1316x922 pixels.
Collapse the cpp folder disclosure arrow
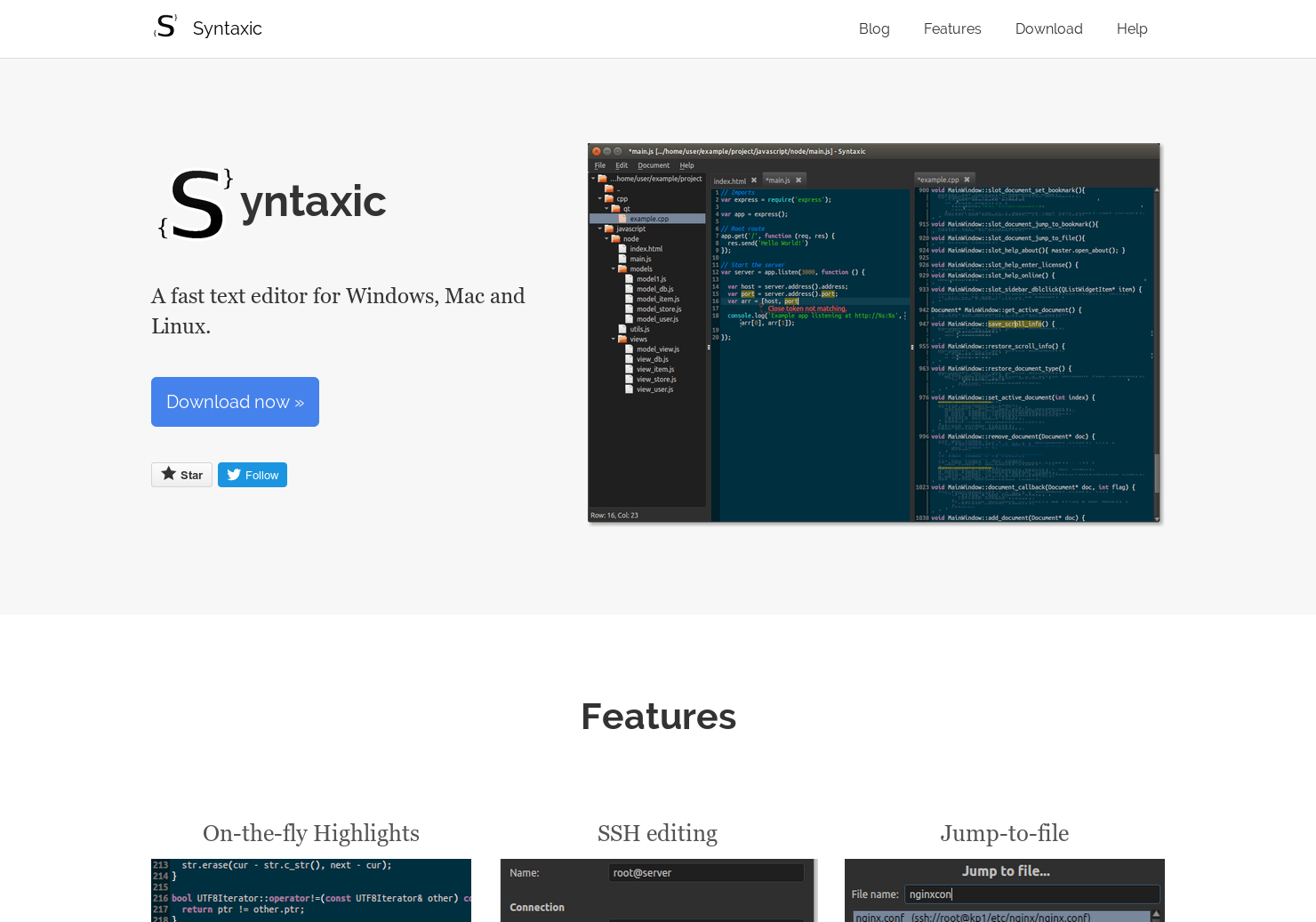point(601,198)
